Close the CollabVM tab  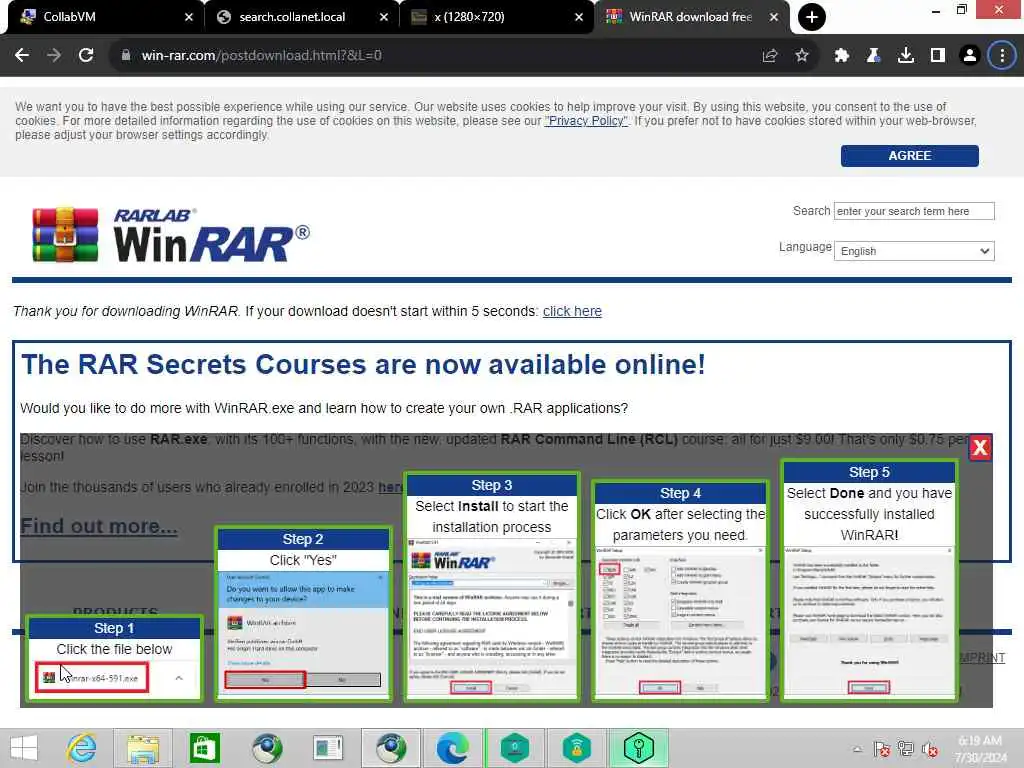(189, 17)
